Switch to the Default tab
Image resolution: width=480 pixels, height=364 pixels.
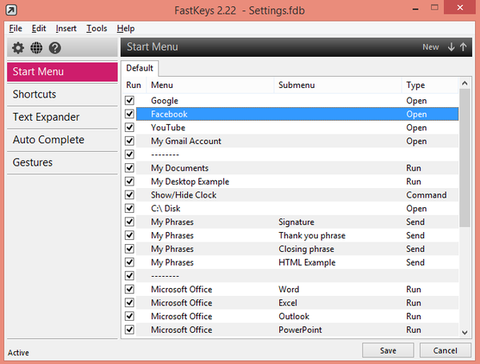[x=140, y=68]
